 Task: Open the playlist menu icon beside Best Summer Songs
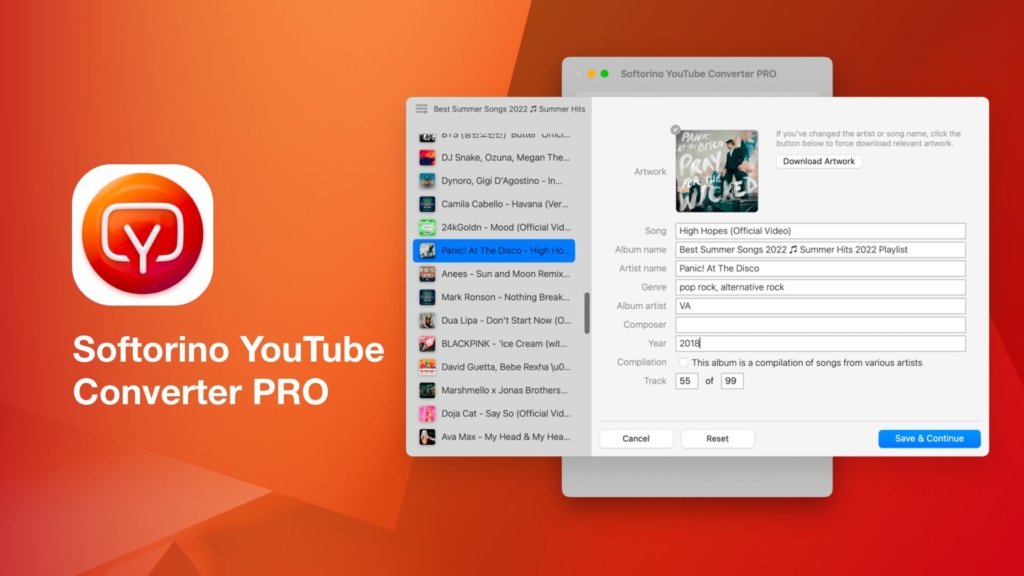coord(421,109)
